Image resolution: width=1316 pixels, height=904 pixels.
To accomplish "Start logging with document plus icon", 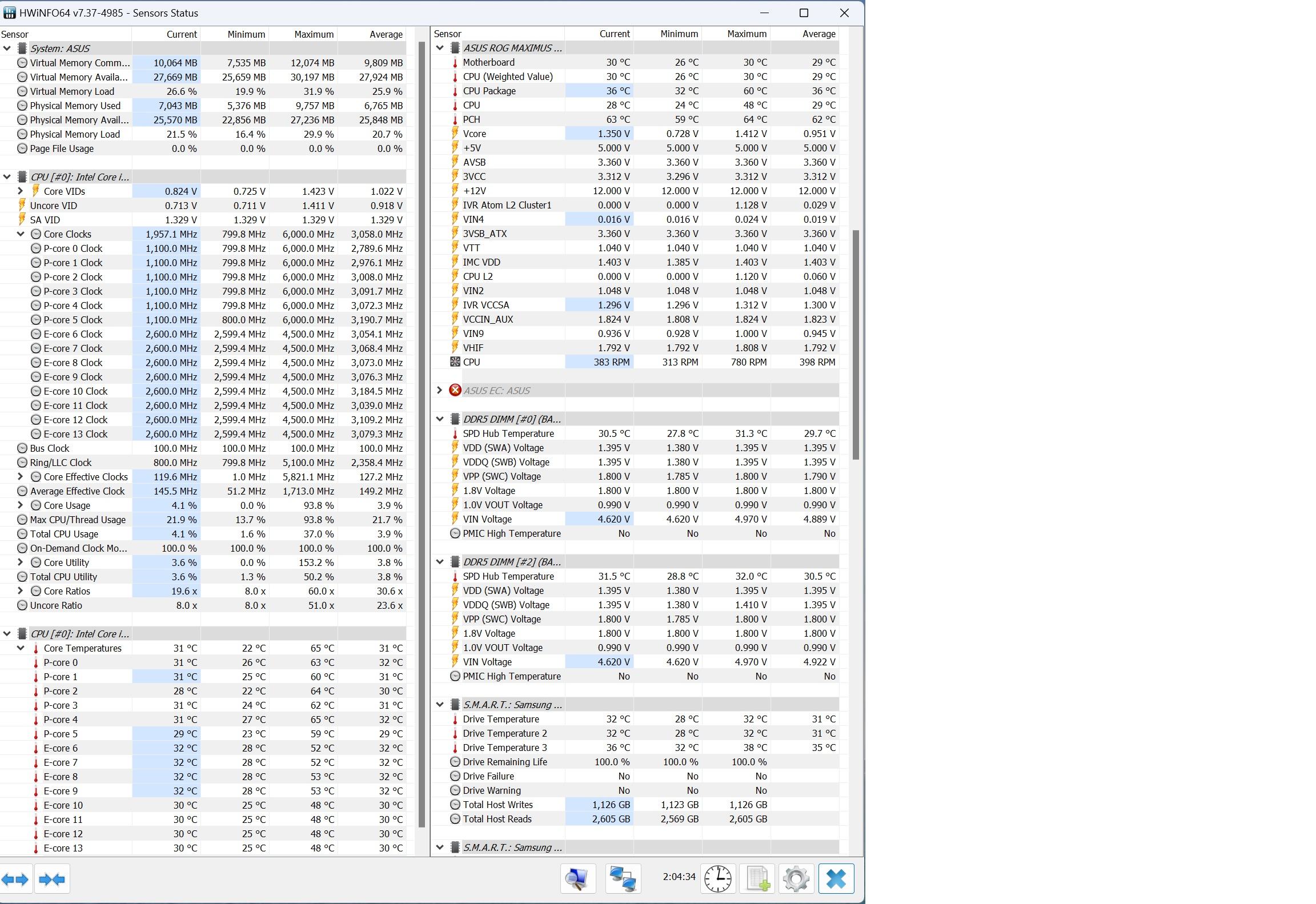I will (x=757, y=878).
